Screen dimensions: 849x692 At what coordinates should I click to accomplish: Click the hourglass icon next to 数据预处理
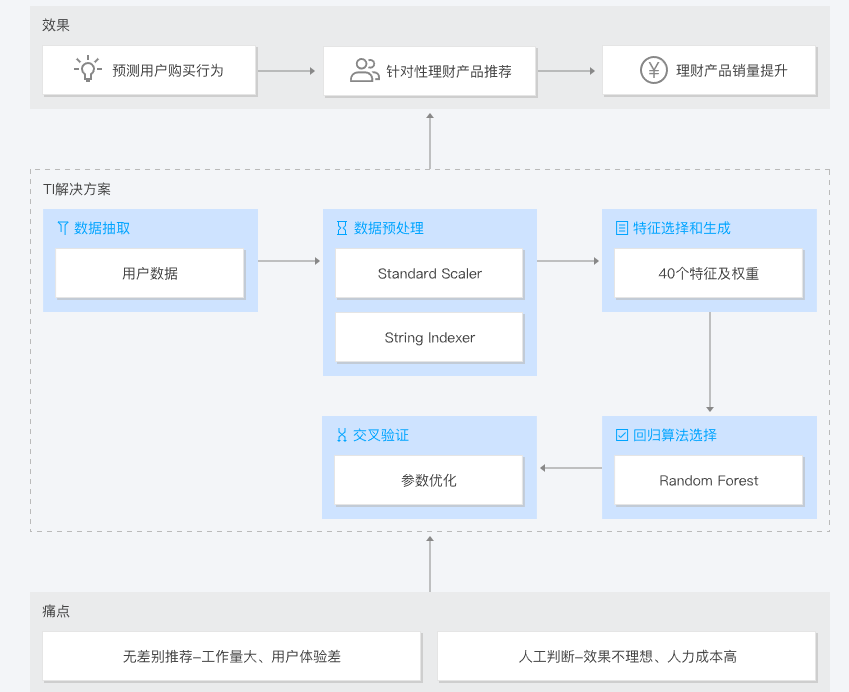click(x=342, y=228)
